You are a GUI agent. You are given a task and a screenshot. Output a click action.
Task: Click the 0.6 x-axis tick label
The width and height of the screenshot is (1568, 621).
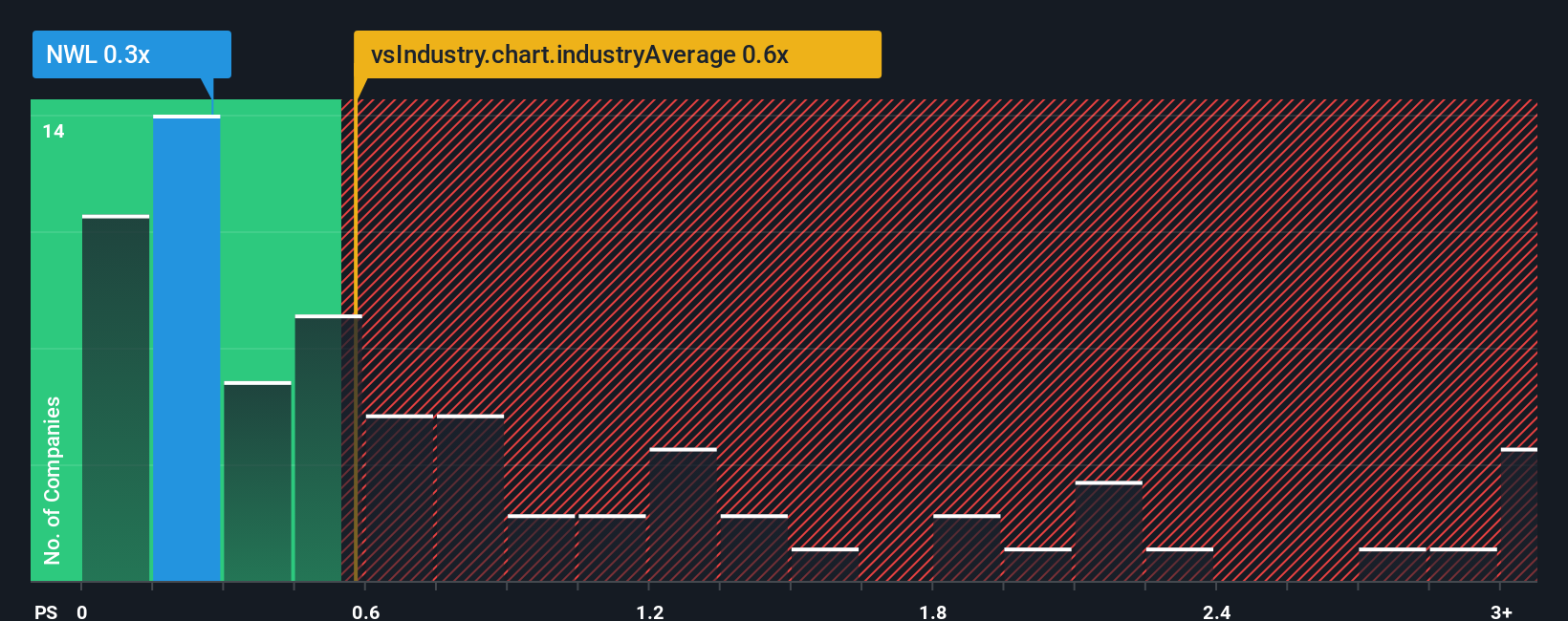point(366,611)
